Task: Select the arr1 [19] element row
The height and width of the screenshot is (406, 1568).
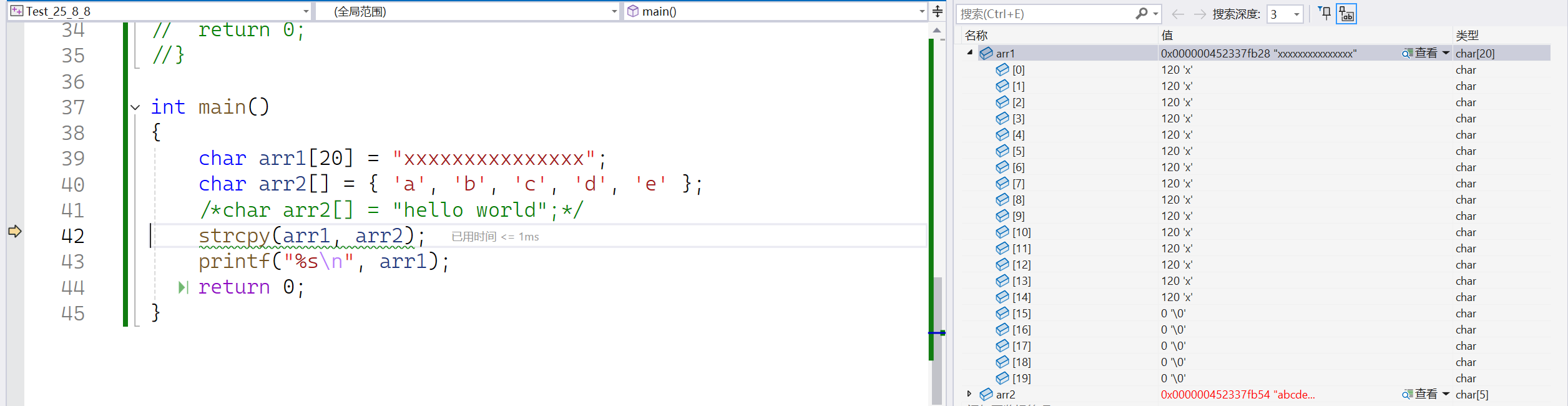Action: coord(1256,379)
